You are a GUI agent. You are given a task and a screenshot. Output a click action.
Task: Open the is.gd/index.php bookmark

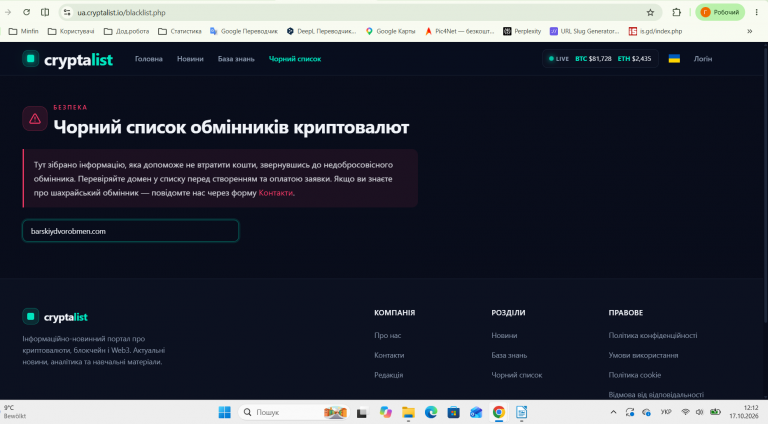[655, 31]
